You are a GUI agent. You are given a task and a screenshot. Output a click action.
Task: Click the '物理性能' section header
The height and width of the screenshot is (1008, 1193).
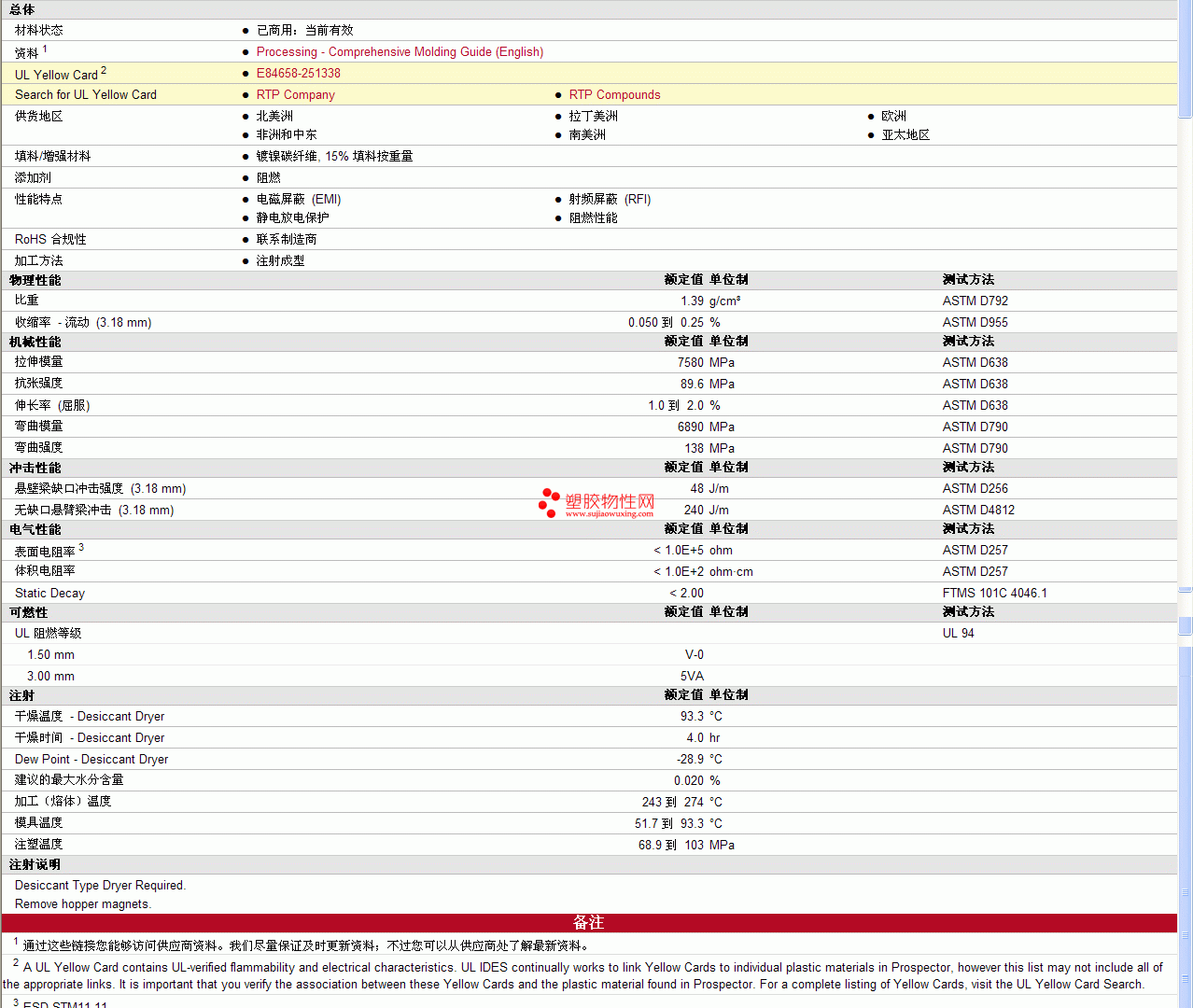click(x=35, y=280)
